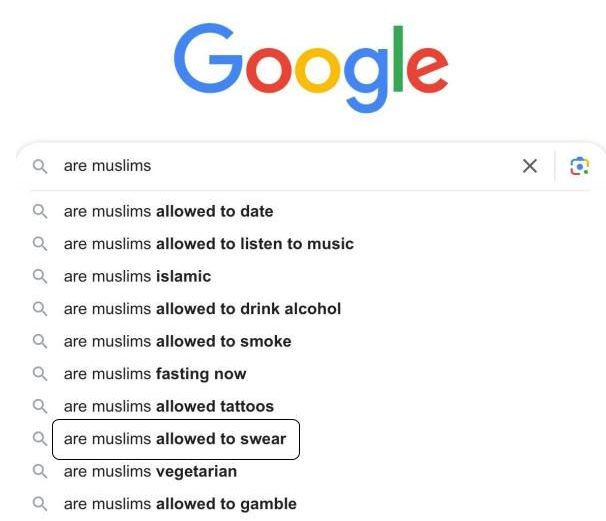Pick suggestion 'allowed to drink alcohol'
This screenshot has width=606, height=521.
202,309
